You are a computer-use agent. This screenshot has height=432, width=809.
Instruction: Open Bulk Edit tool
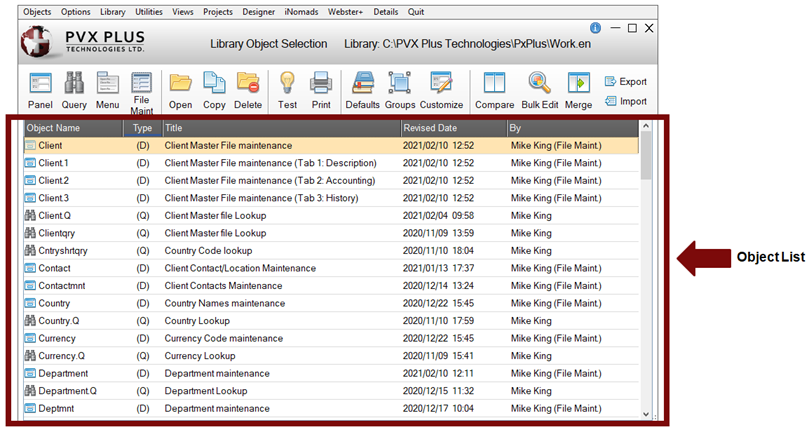point(538,84)
